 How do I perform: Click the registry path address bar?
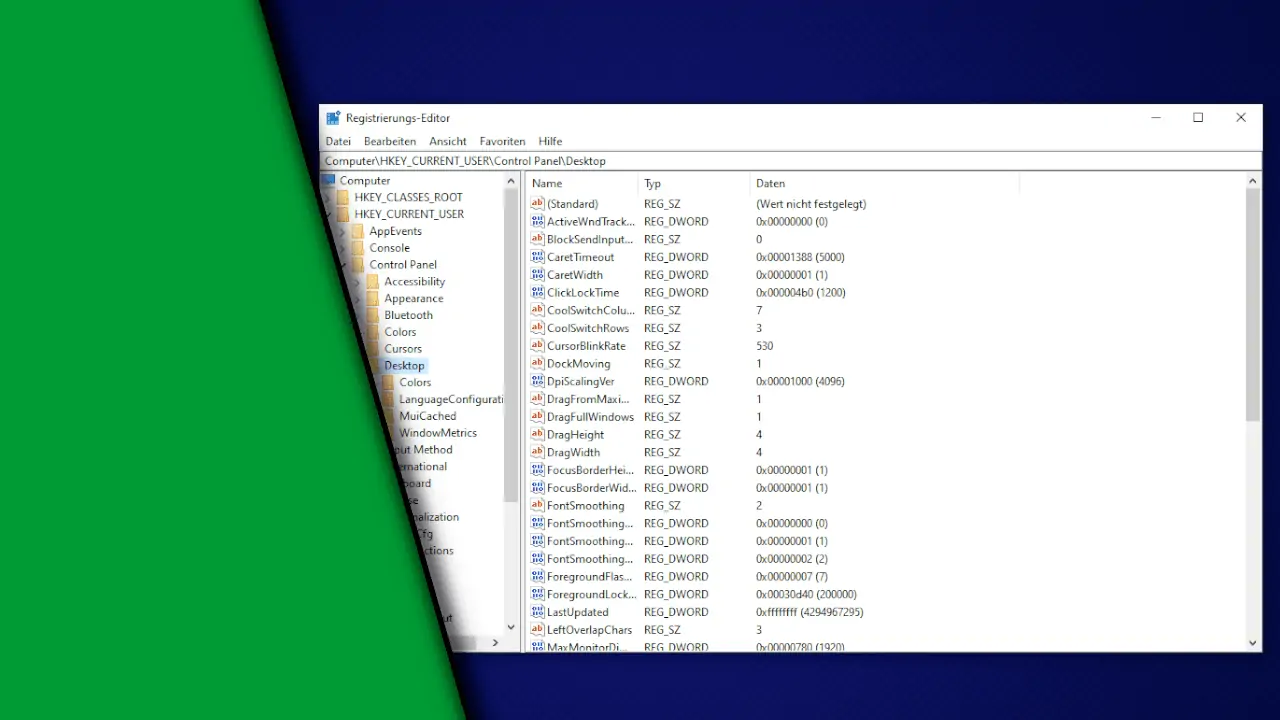tap(790, 161)
